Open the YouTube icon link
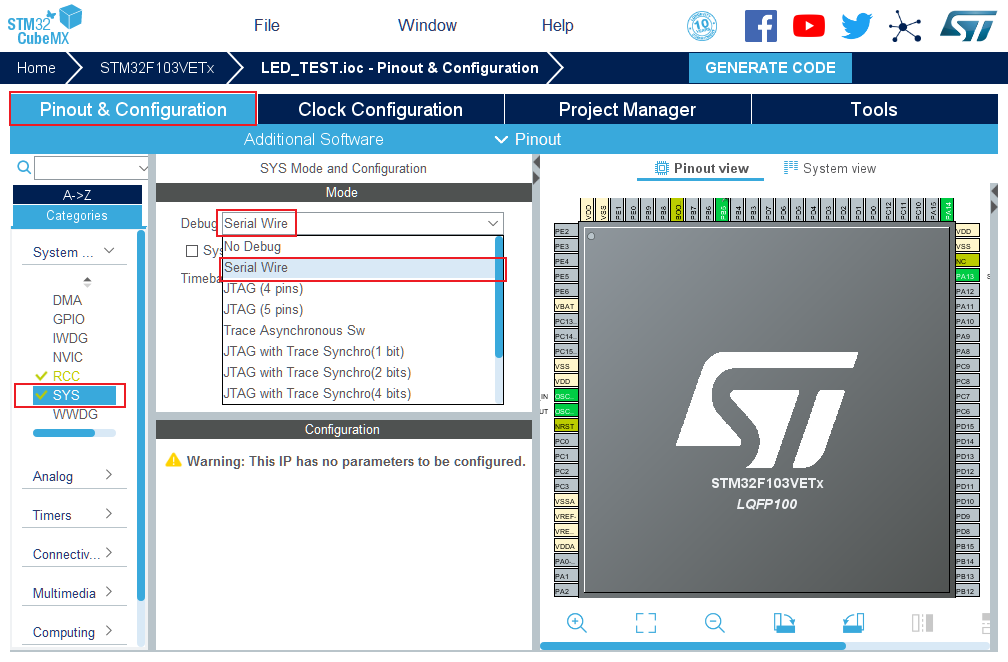 pos(809,26)
